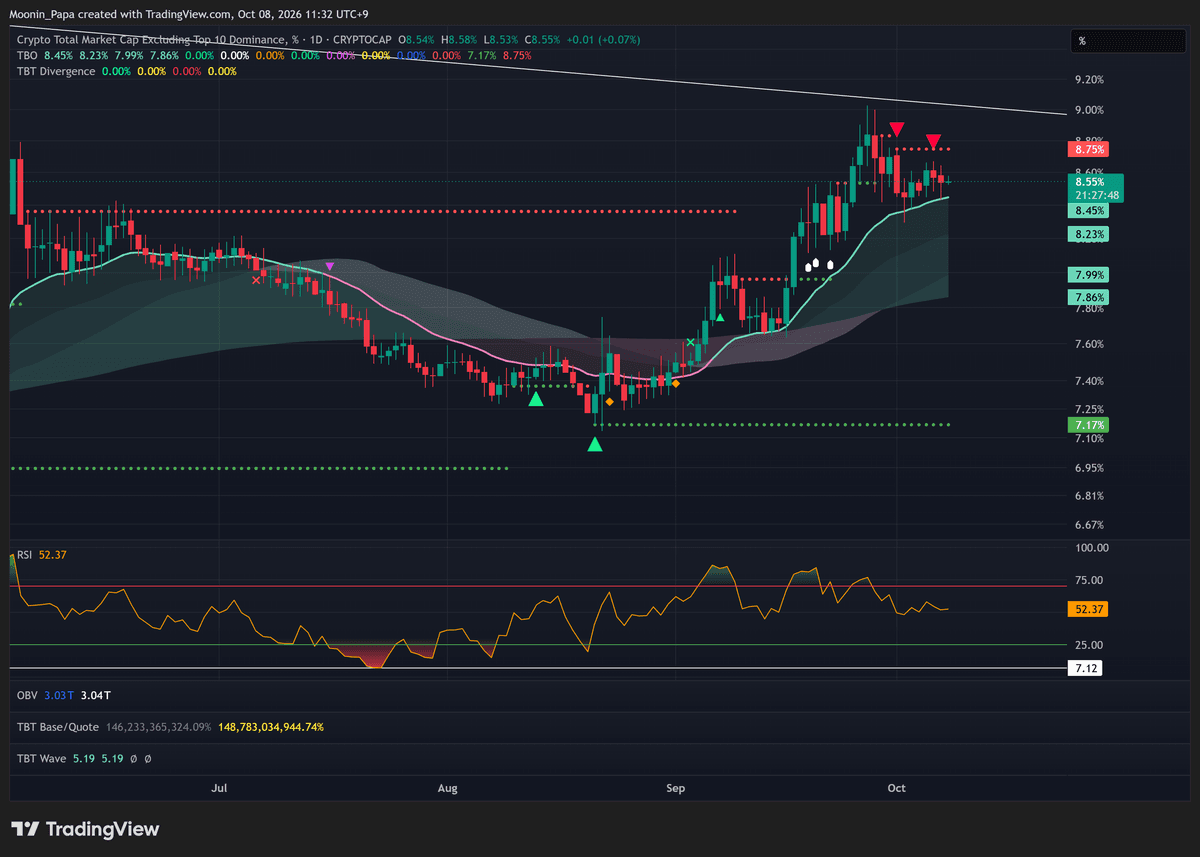Click the leftmost white marker in mid-September
This screenshot has height=857, width=1200.
point(808,267)
